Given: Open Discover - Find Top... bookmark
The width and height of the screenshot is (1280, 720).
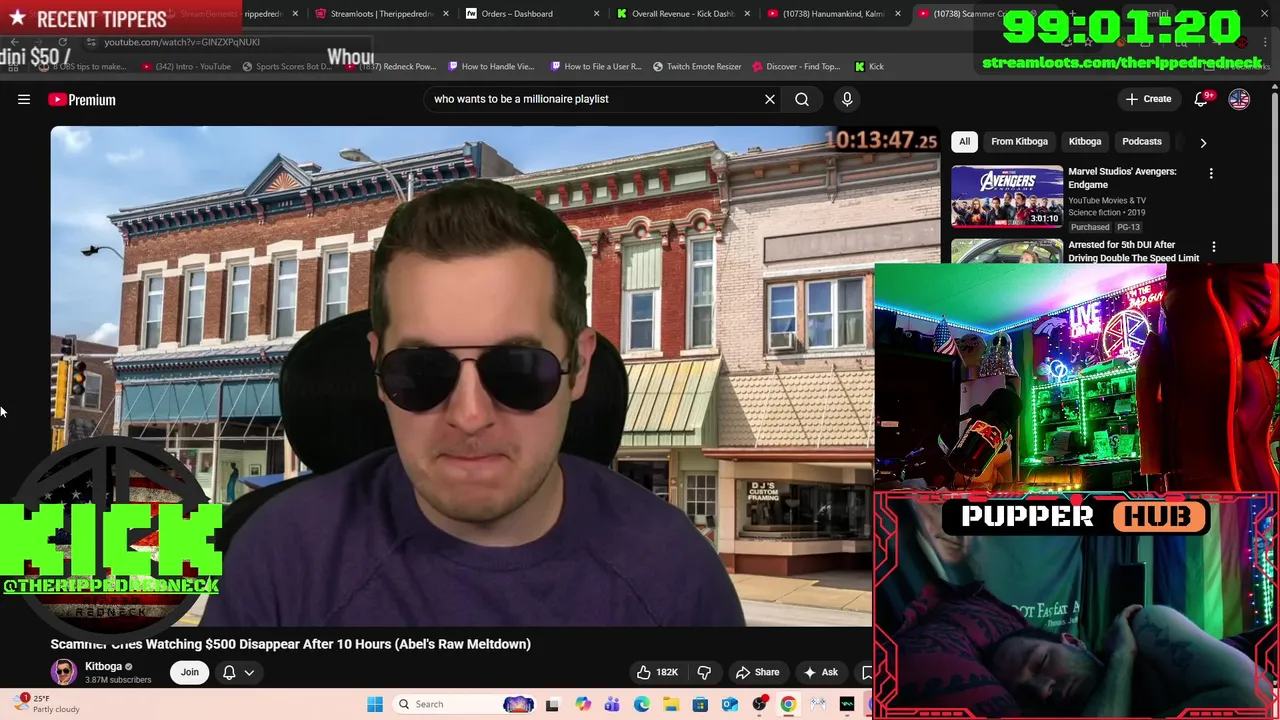Looking at the screenshot, I should click(x=796, y=66).
